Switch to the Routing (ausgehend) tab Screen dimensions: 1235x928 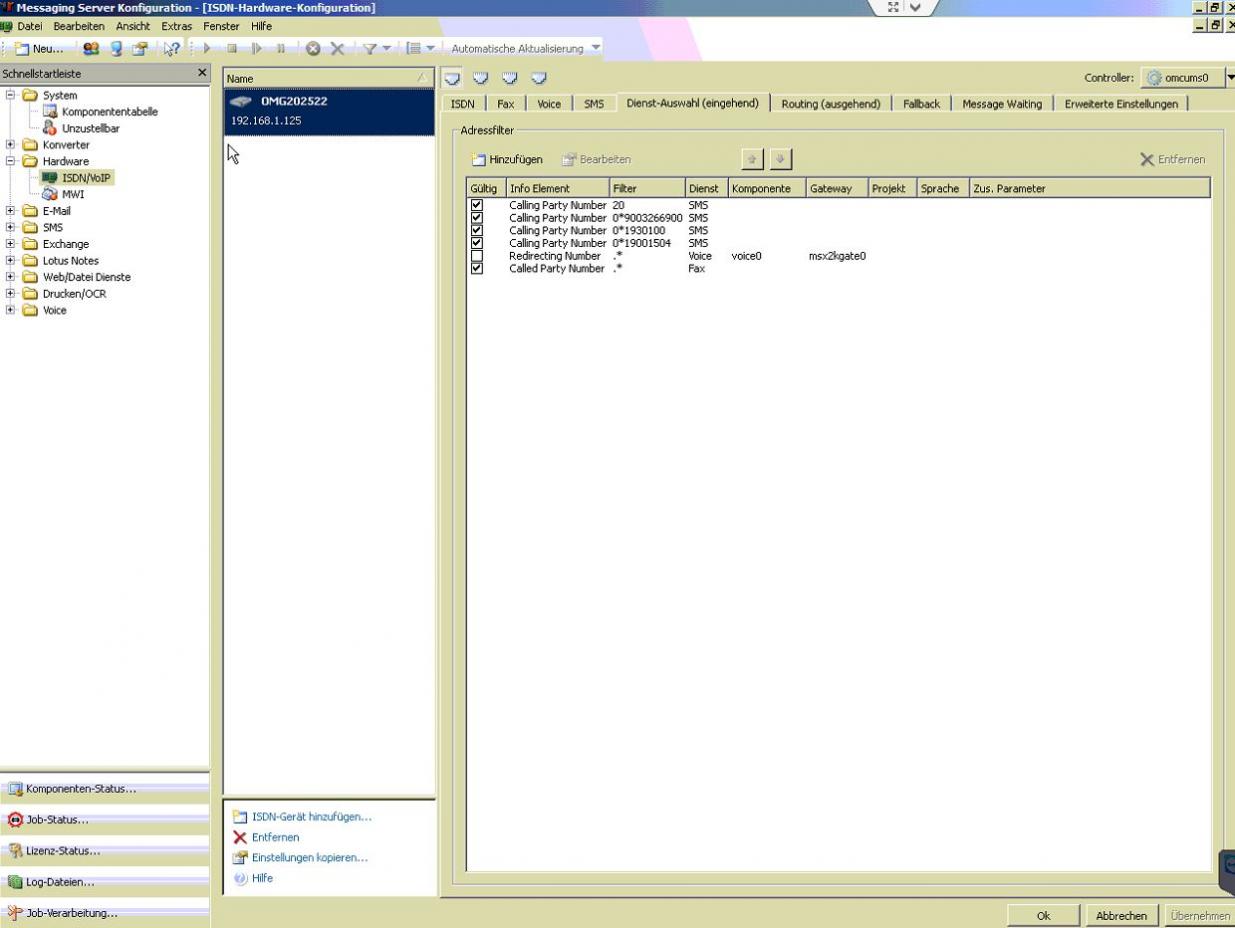(x=830, y=104)
